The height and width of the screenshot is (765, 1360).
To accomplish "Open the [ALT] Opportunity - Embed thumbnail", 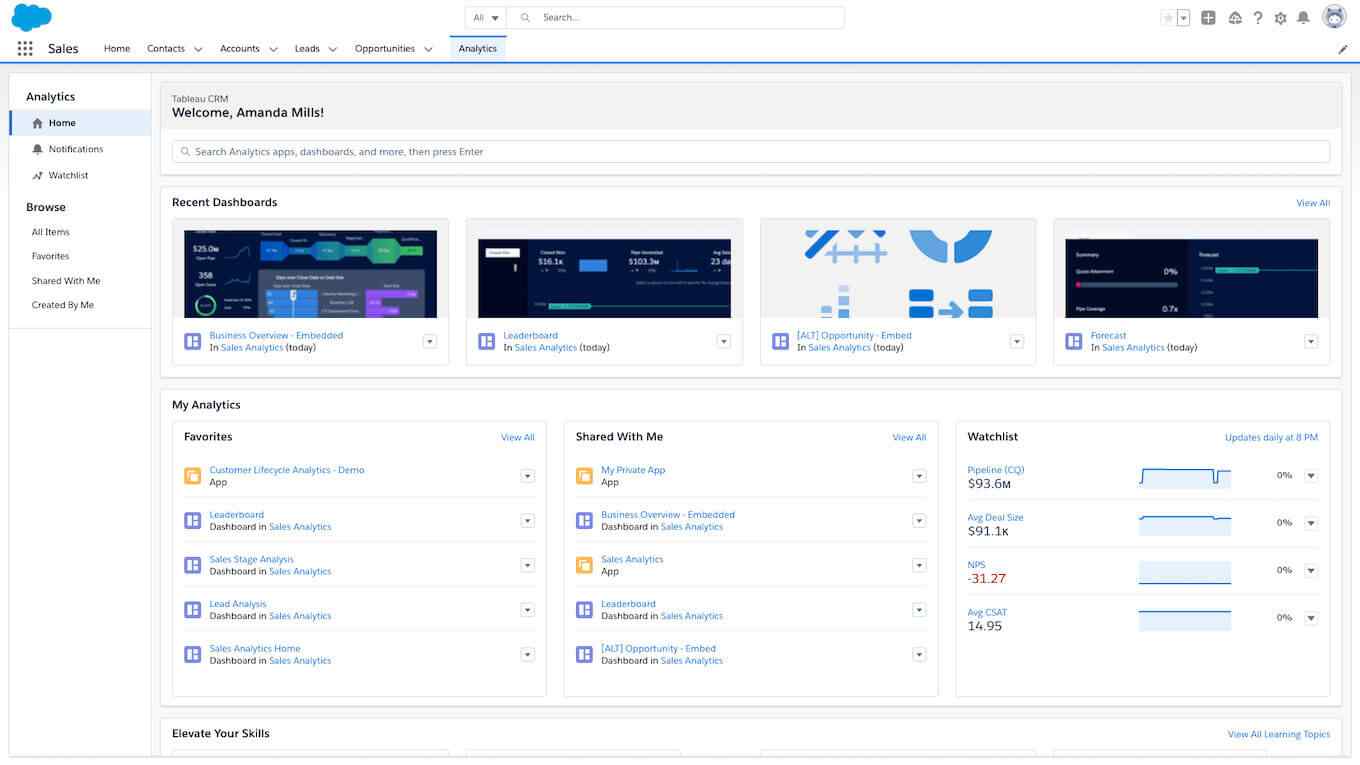I will tap(898, 274).
